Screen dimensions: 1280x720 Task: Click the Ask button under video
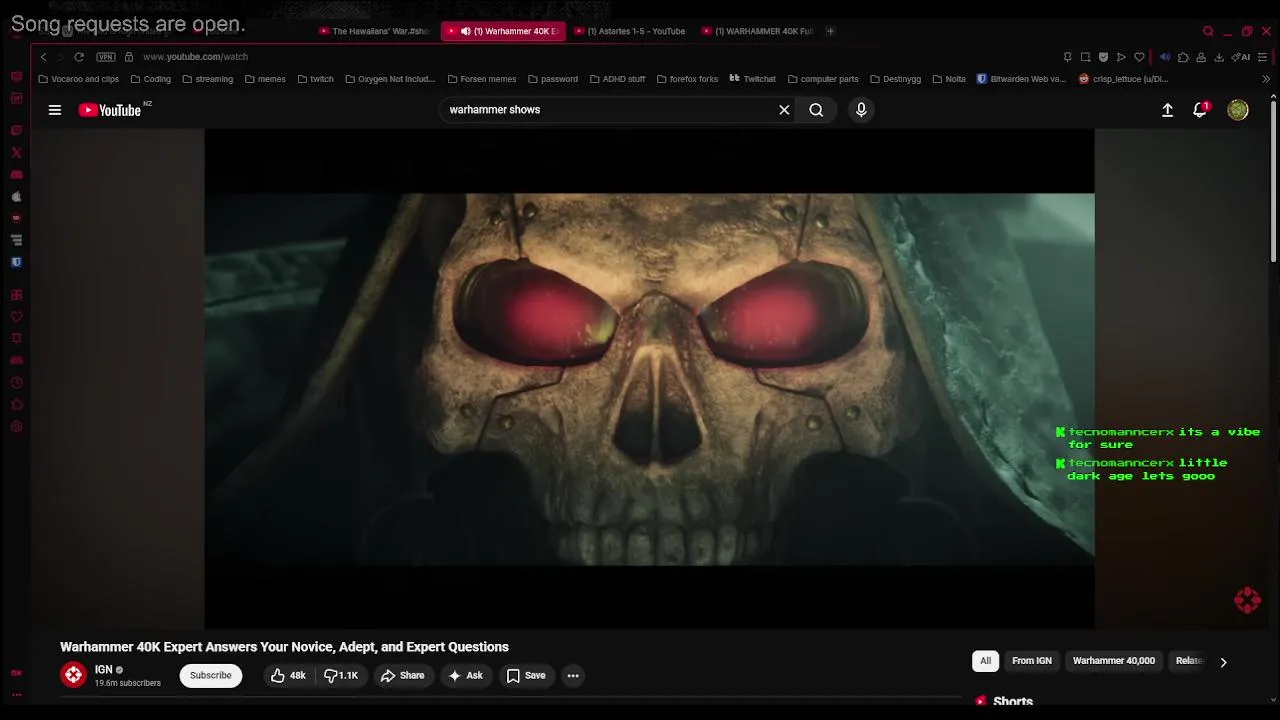click(465, 676)
